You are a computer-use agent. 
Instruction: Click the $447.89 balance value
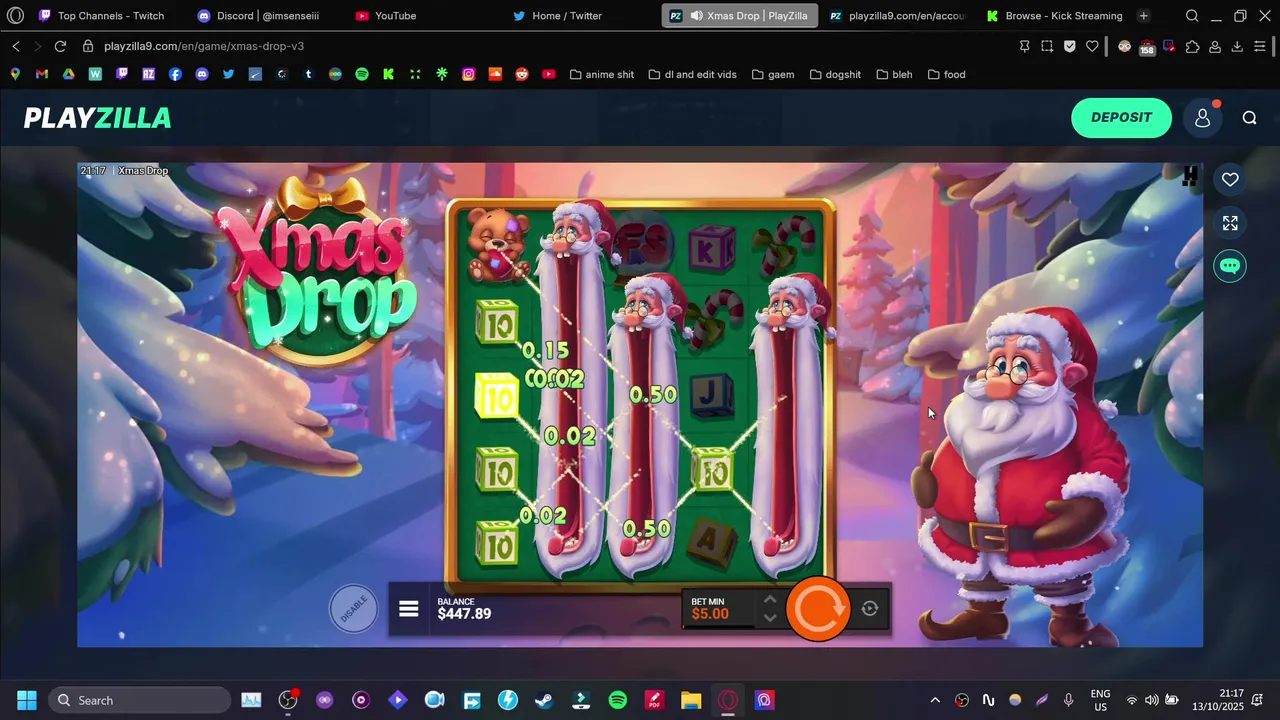pos(464,614)
